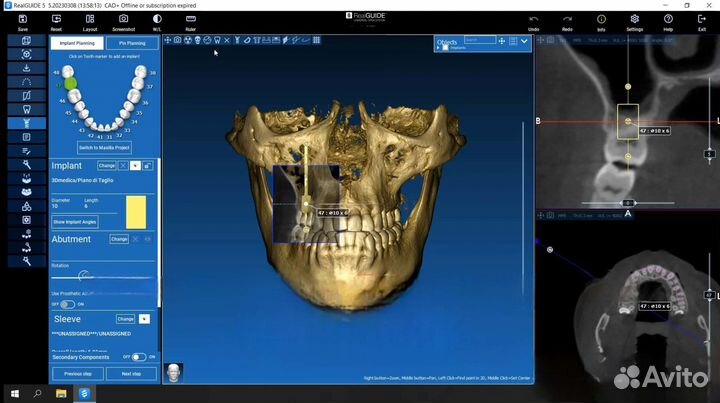The image size is (720, 403).
Task: Open the Info panel
Action: point(601,19)
